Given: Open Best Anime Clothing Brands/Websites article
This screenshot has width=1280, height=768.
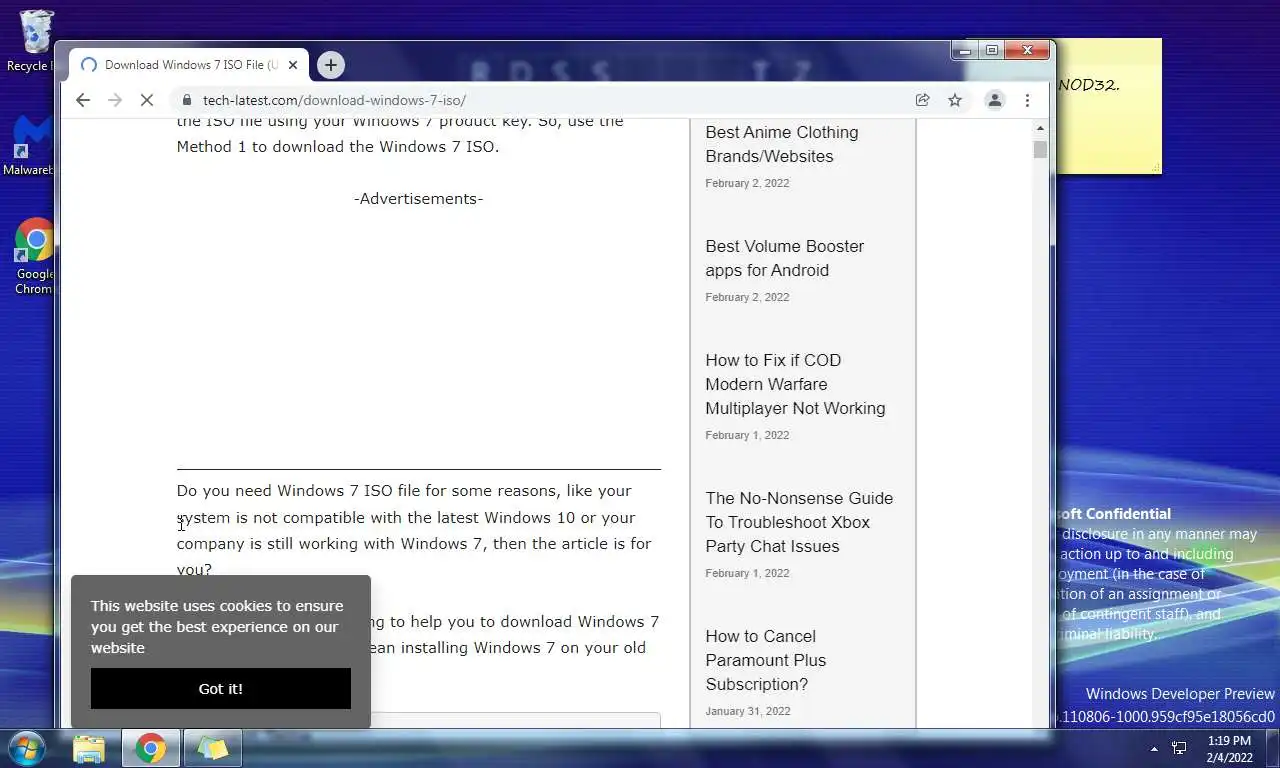Looking at the screenshot, I should tap(782, 144).
